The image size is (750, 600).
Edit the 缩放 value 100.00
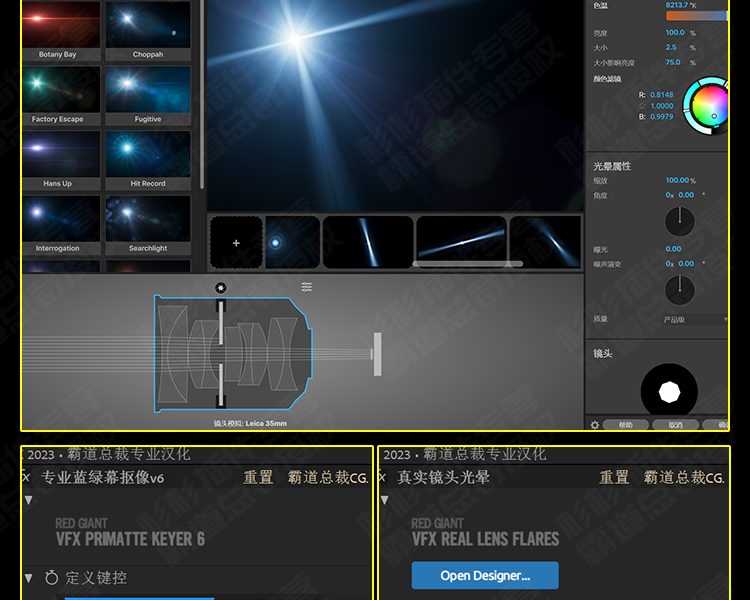click(677, 180)
